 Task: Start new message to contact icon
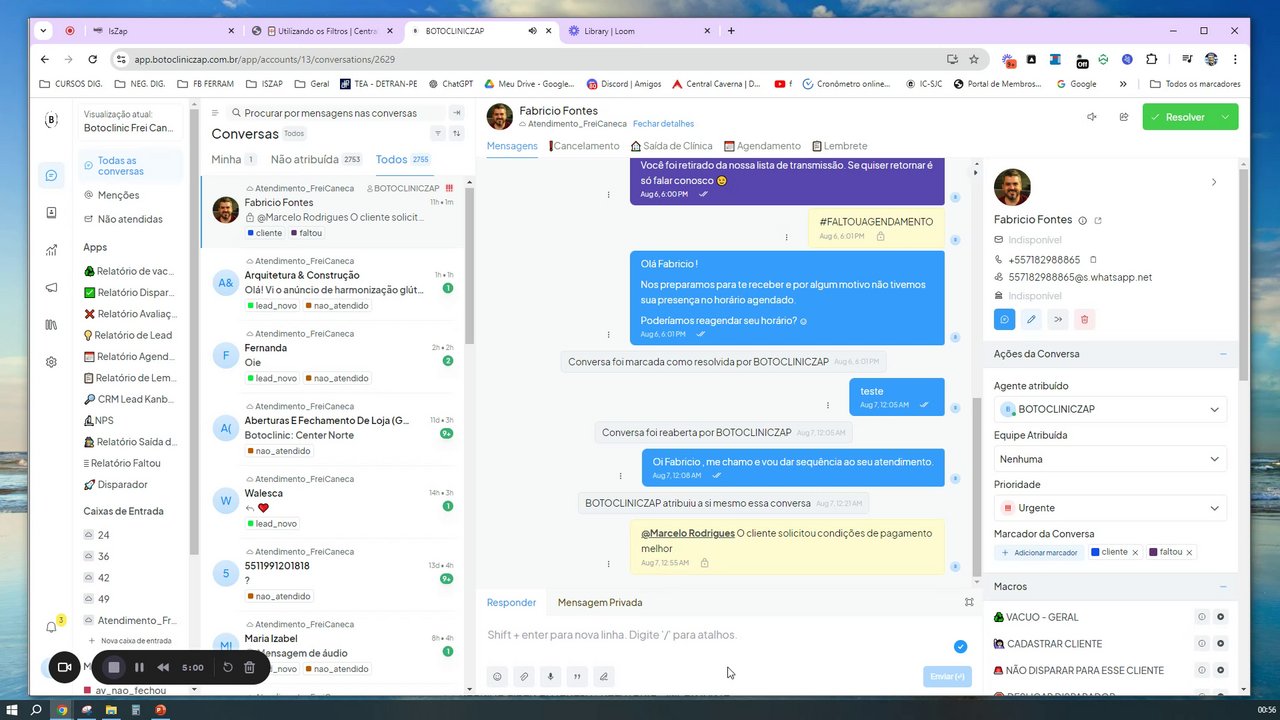click(x=1005, y=319)
